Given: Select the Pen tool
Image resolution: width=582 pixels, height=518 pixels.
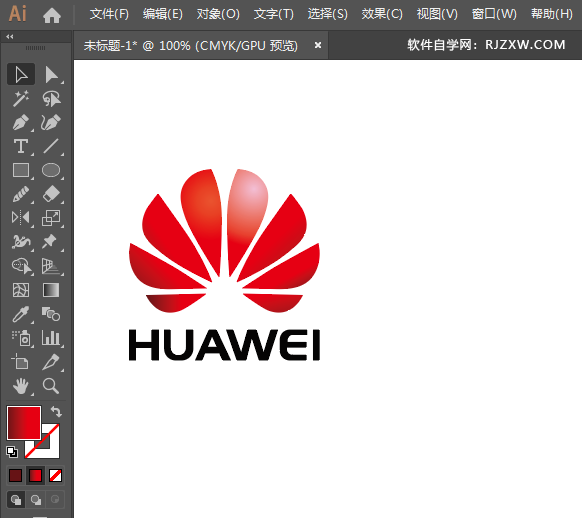Looking at the screenshot, I should click(21, 122).
